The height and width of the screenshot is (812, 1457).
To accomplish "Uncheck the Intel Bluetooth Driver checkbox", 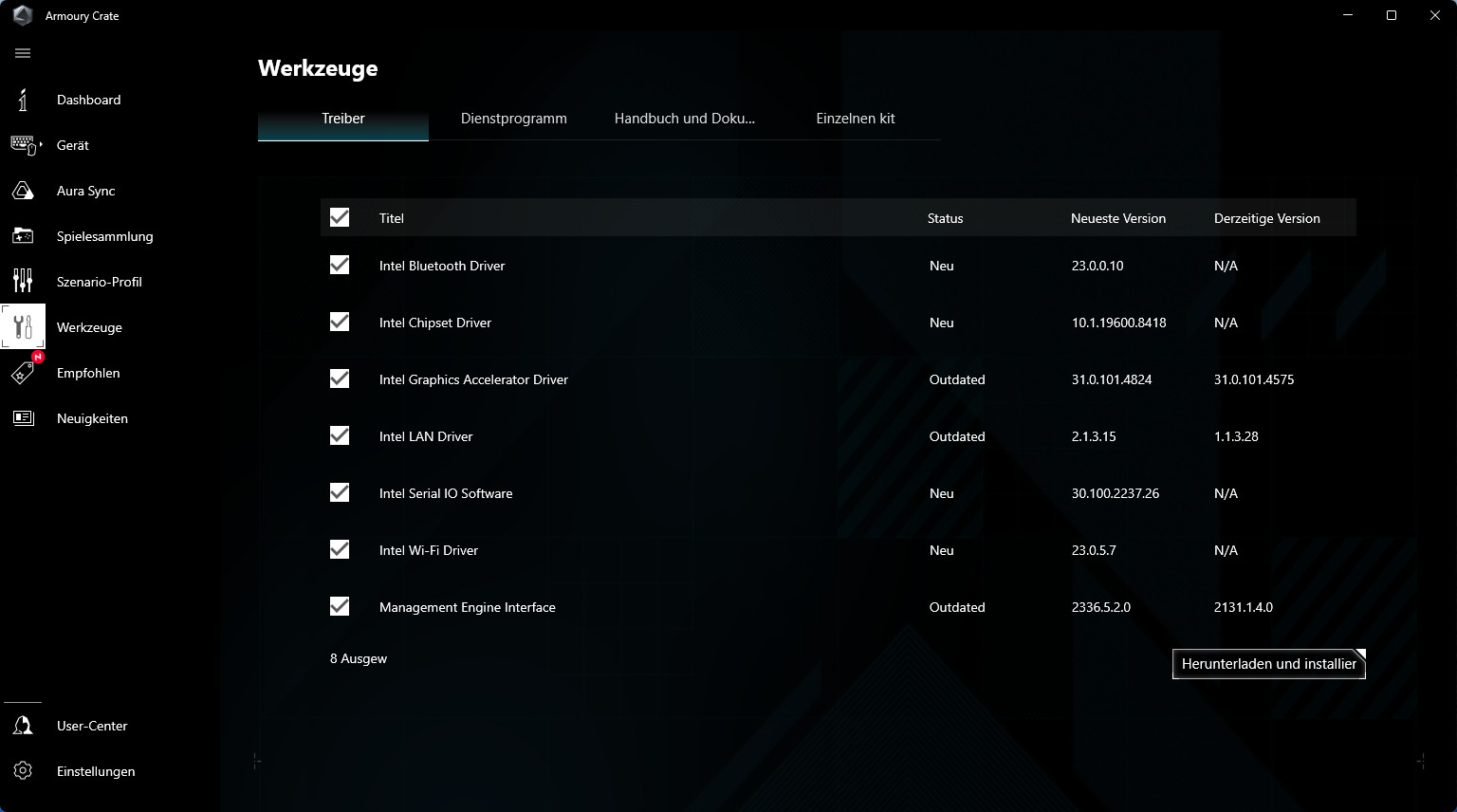I will click(340, 266).
